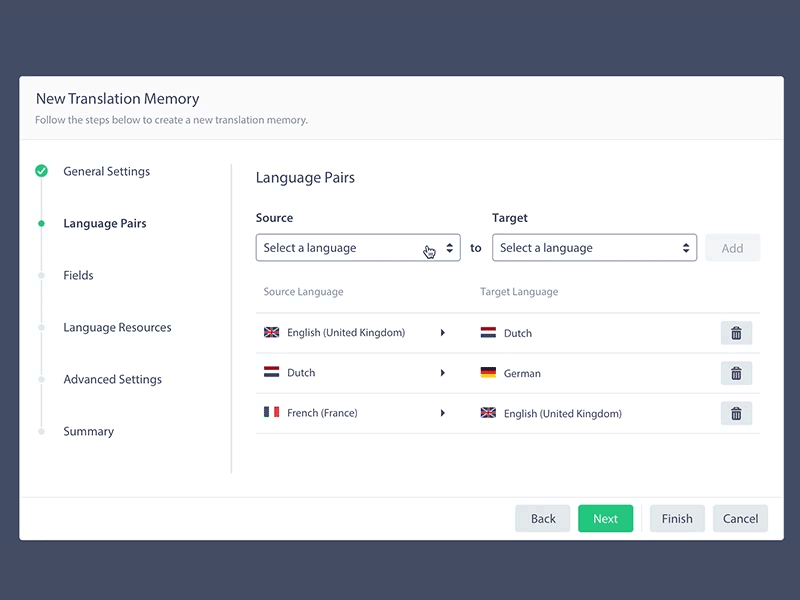Click the Back button
The width and height of the screenshot is (800, 600).
tap(543, 518)
